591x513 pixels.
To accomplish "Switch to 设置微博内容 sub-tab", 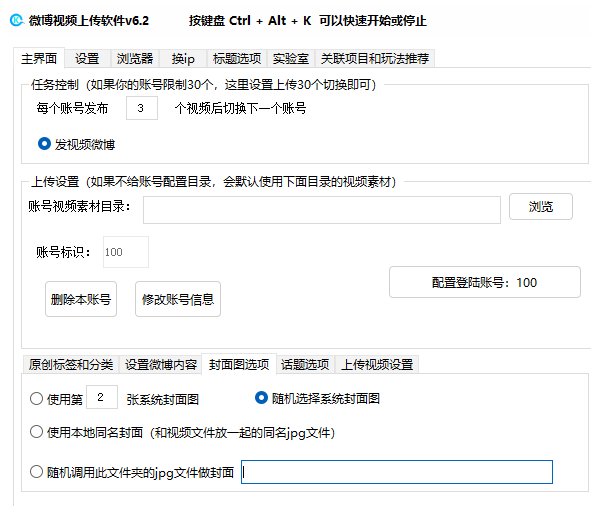I will pyautogui.click(x=161, y=364).
